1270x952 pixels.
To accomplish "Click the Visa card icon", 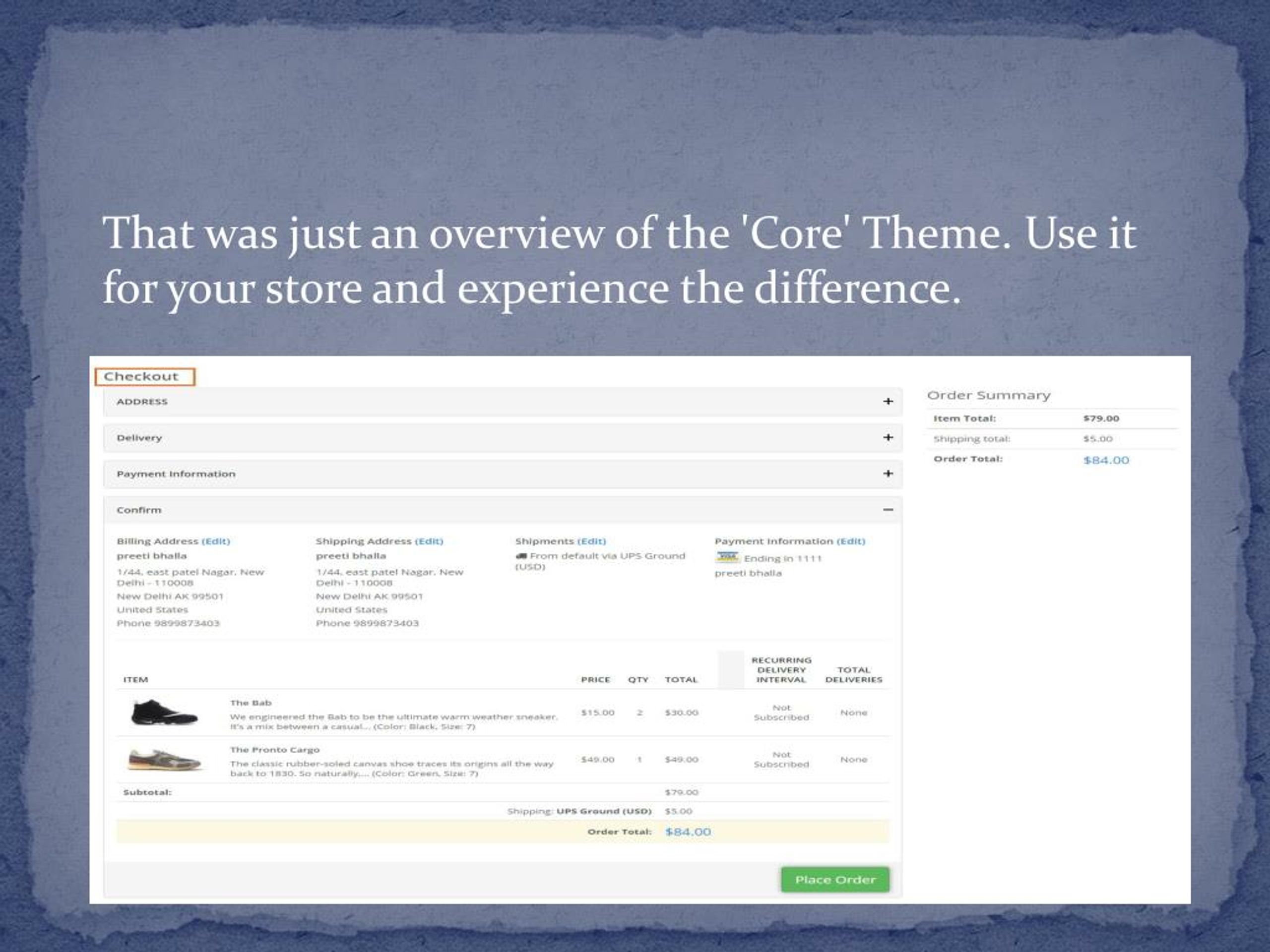I will tap(727, 557).
